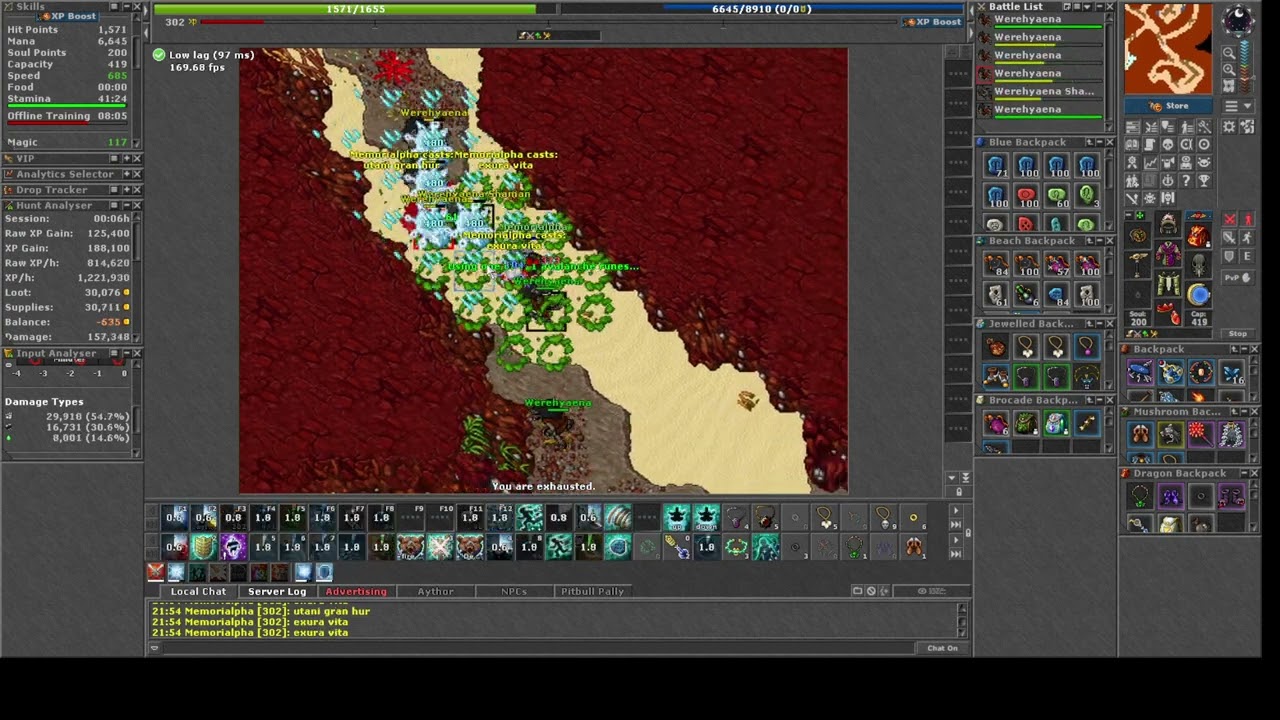This screenshot has width=1280, height=720.
Task: Toggle the Chat On button
Action: point(942,648)
